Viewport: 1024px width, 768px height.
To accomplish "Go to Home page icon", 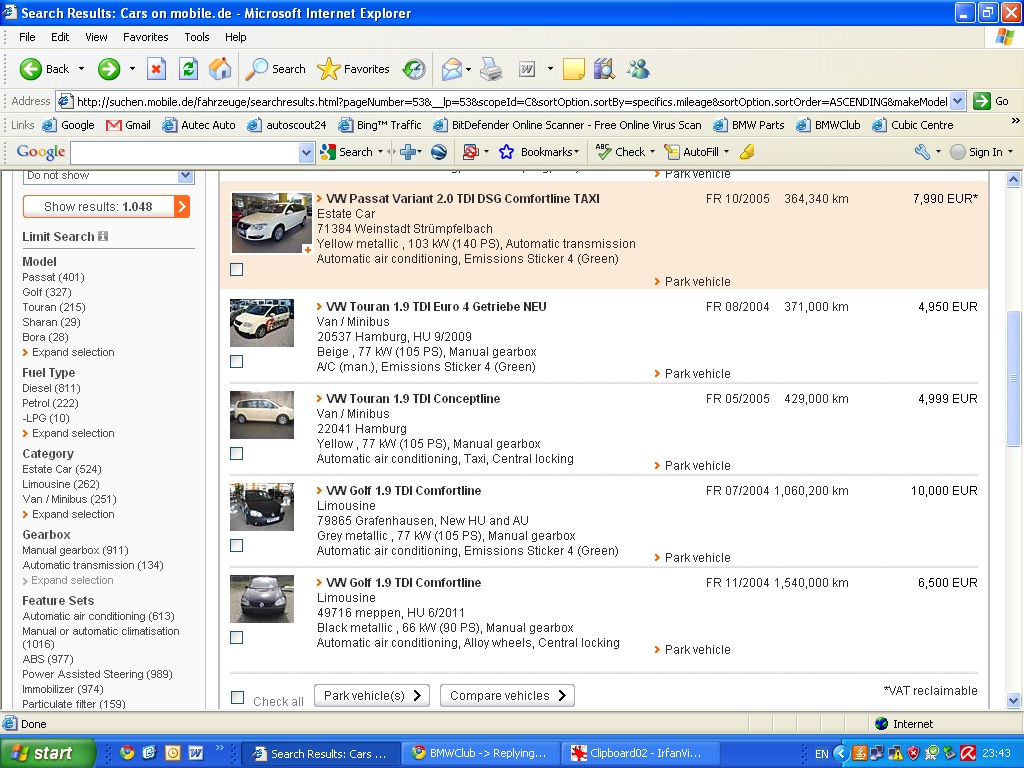I will (220, 69).
